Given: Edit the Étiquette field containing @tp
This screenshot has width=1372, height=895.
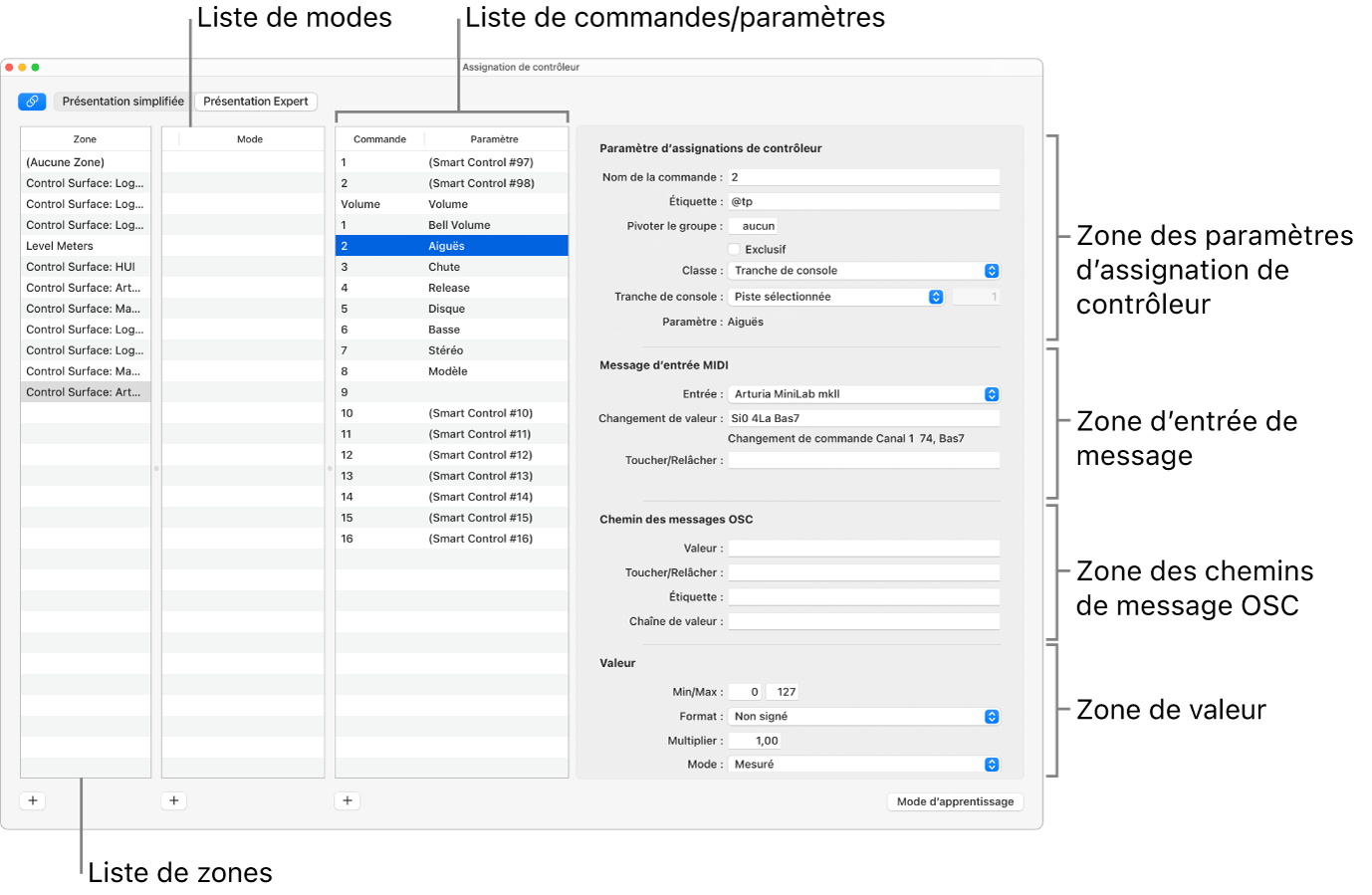Looking at the screenshot, I should 862,201.
